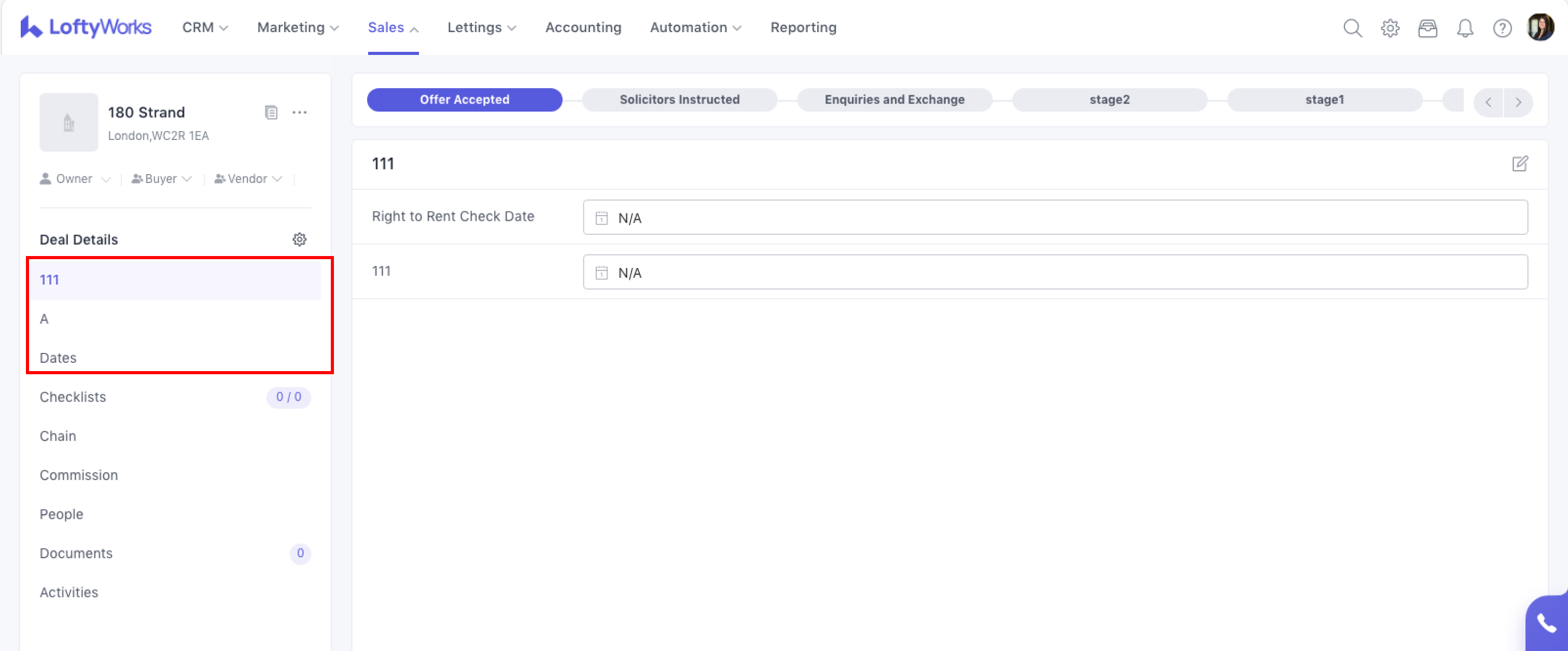This screenshot has width=1568, height=651.
Task: Click the search magnifier icon
Action: coord(1352,28)
